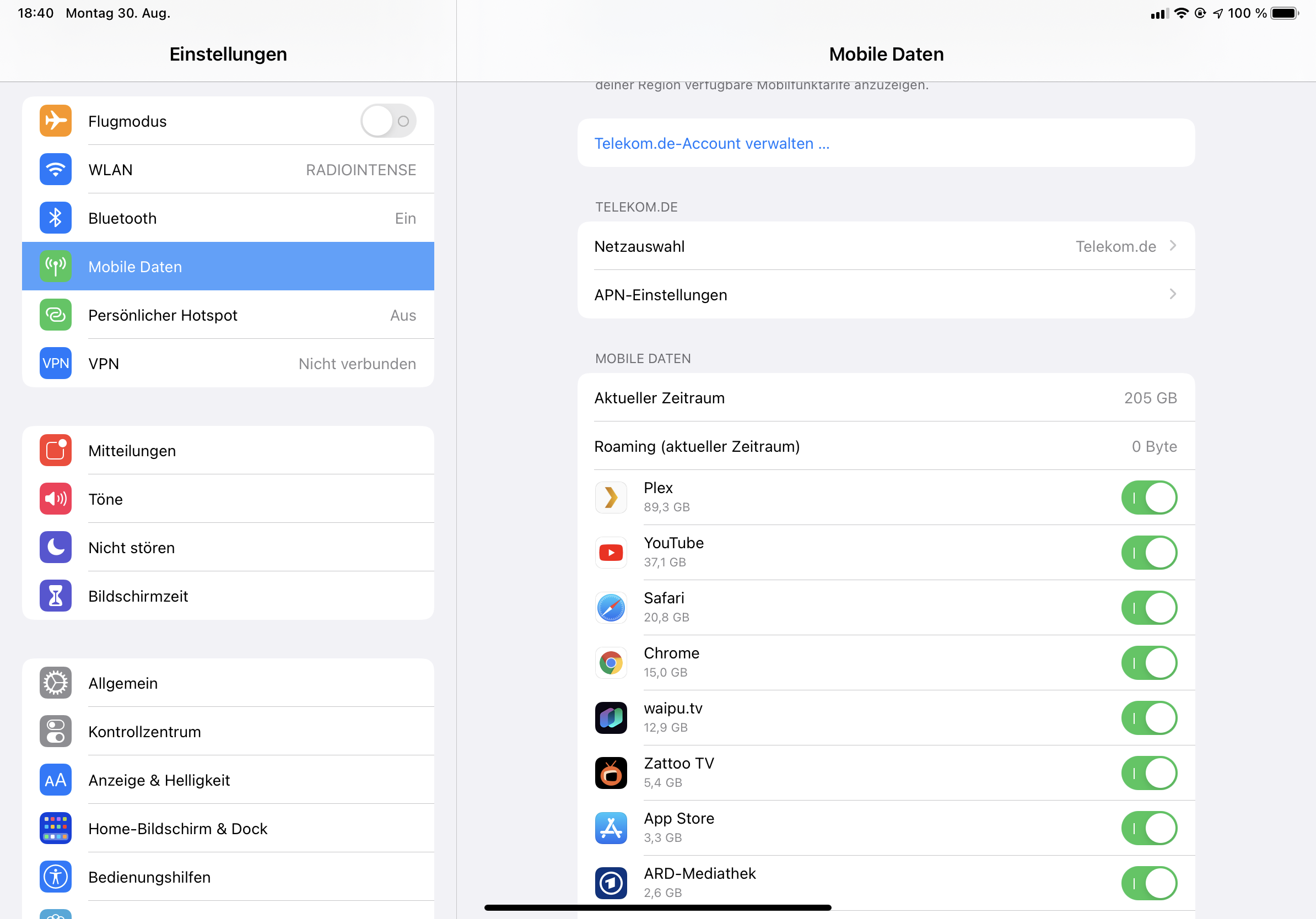Tap the 18:40 clock in status bar

tap(35, 13)
